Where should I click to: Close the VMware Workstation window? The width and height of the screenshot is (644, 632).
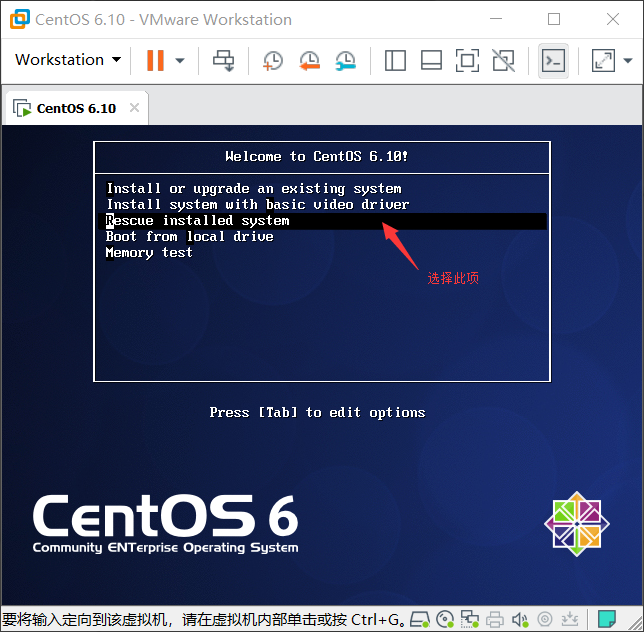click(613, 19)
